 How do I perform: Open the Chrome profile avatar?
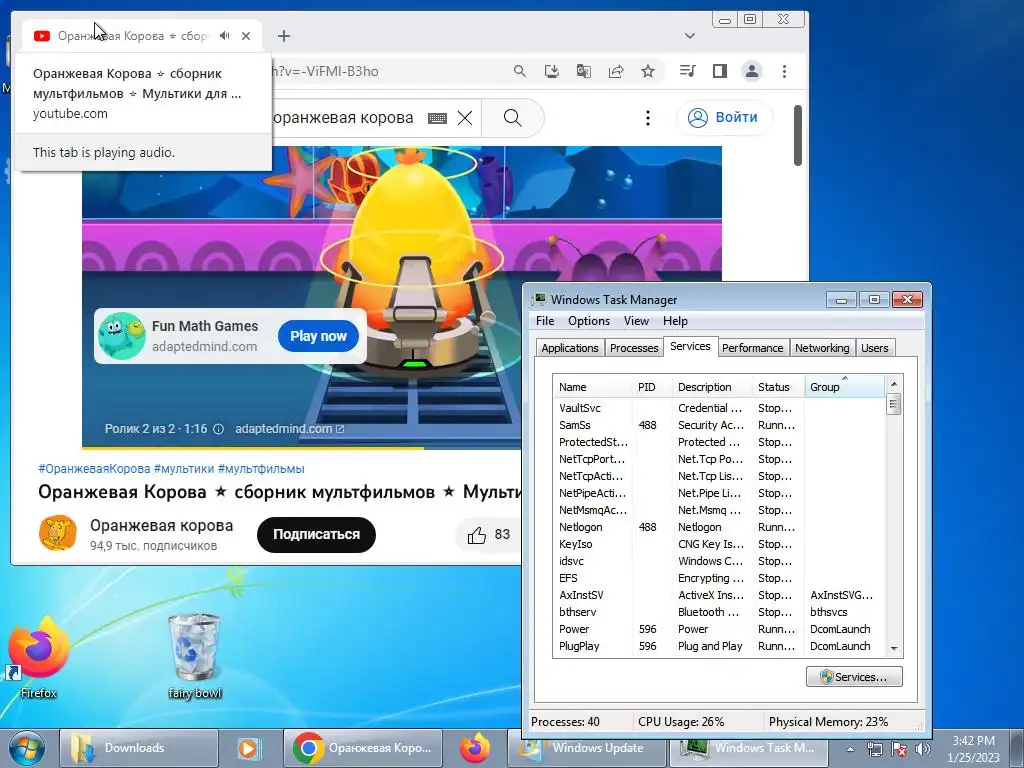point(752,71)
